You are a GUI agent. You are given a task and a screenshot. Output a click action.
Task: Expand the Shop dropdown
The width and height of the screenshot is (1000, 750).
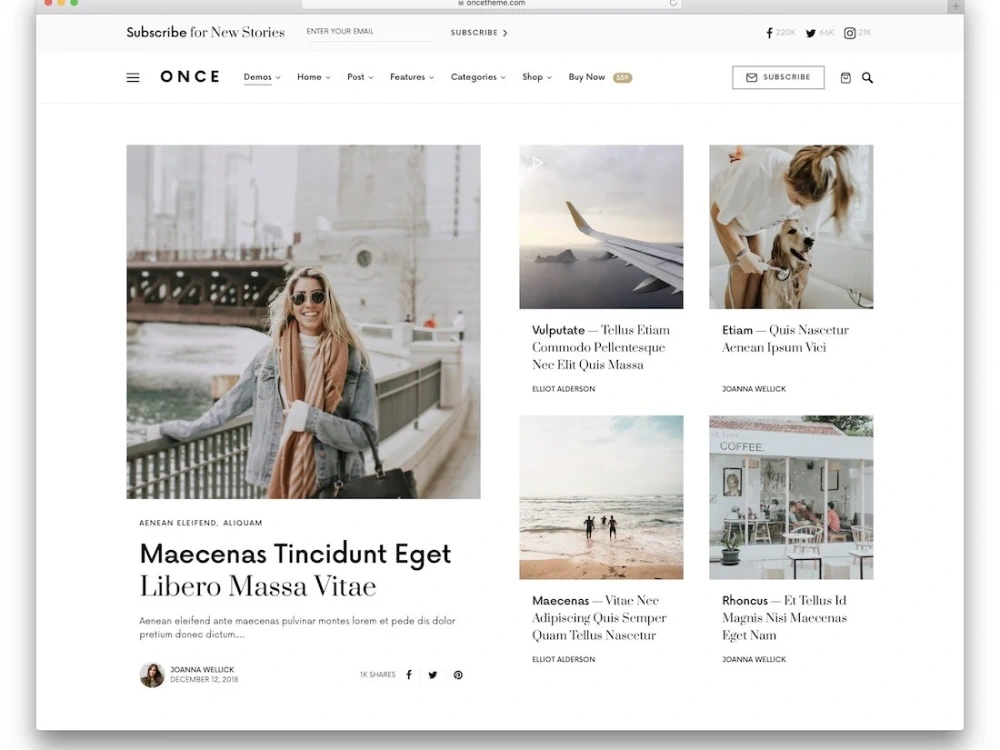click(534, 77)
